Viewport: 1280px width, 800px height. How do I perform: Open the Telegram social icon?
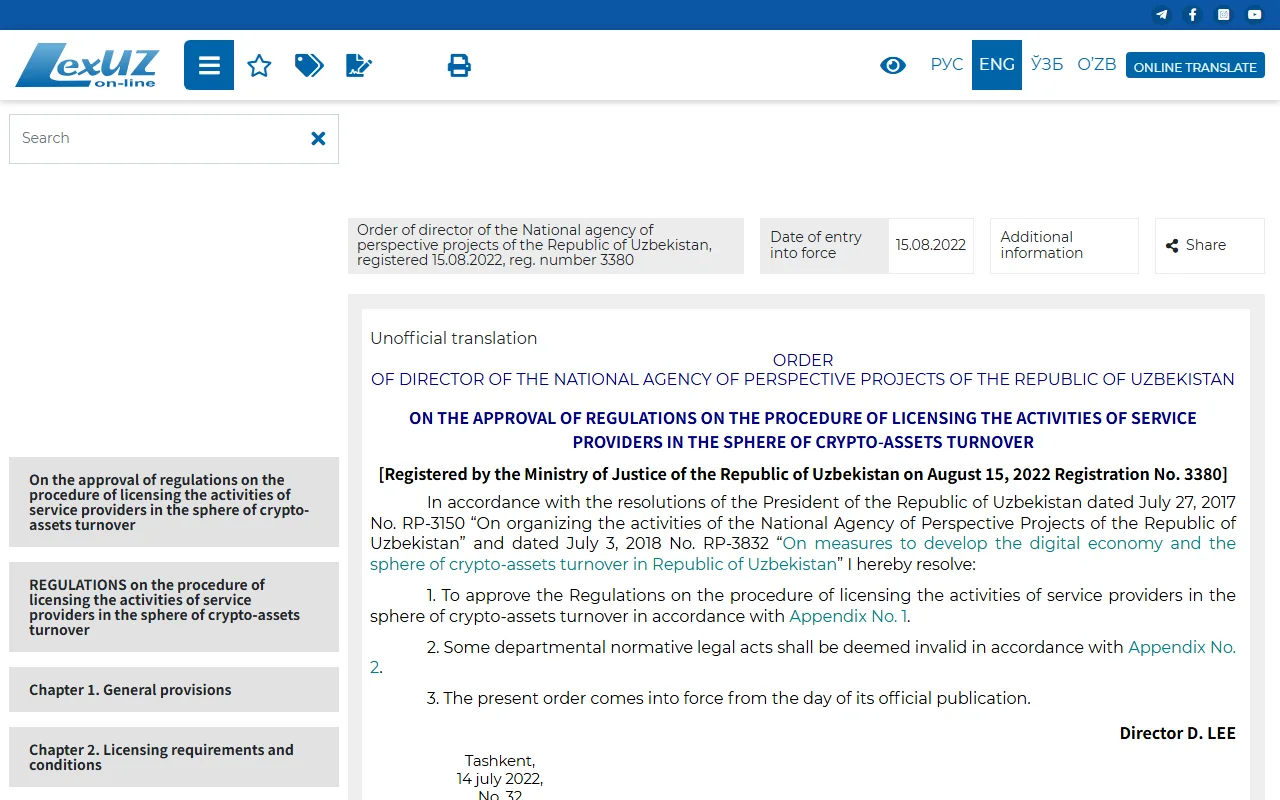coord(1161,15)
